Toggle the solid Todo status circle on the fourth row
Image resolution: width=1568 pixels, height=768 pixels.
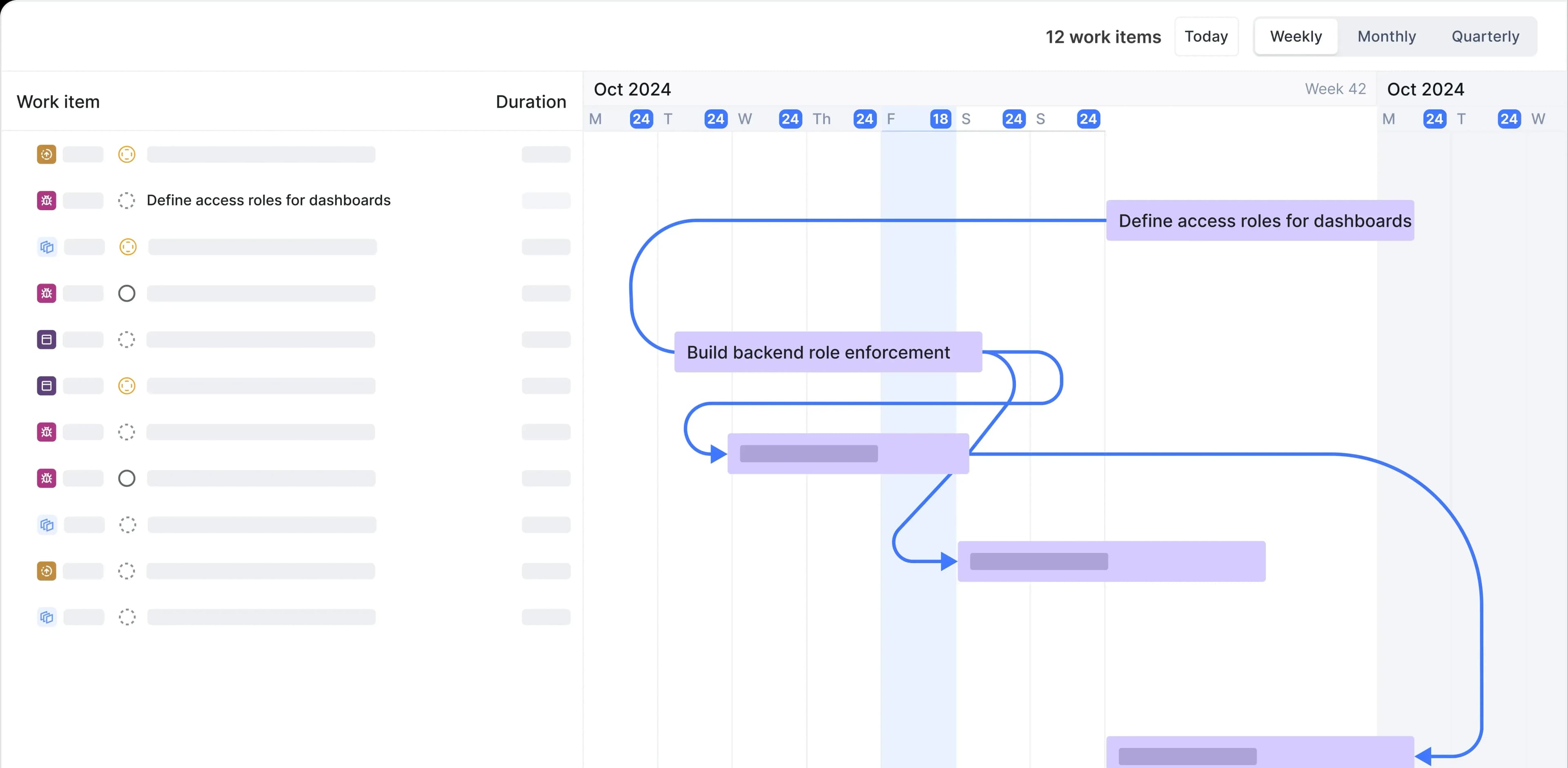tap(127, 293)
